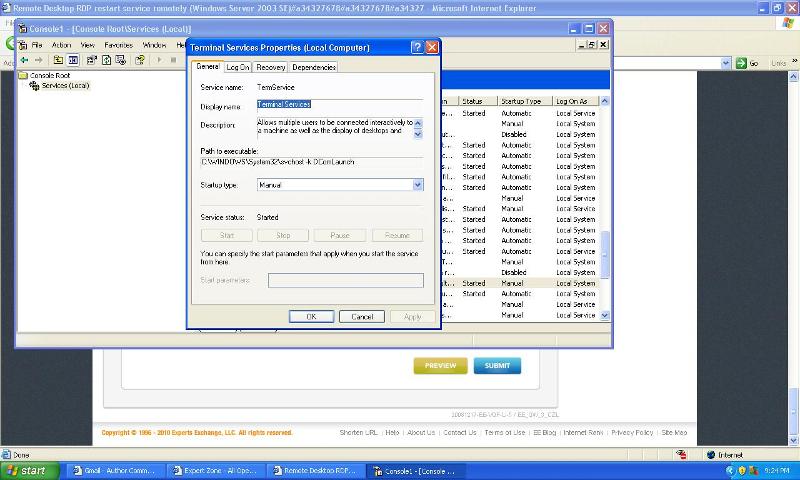Click the services list vertical scrollbar thumb
The width and height of the screenshot is (800, 480).
(x=605, y=255)
